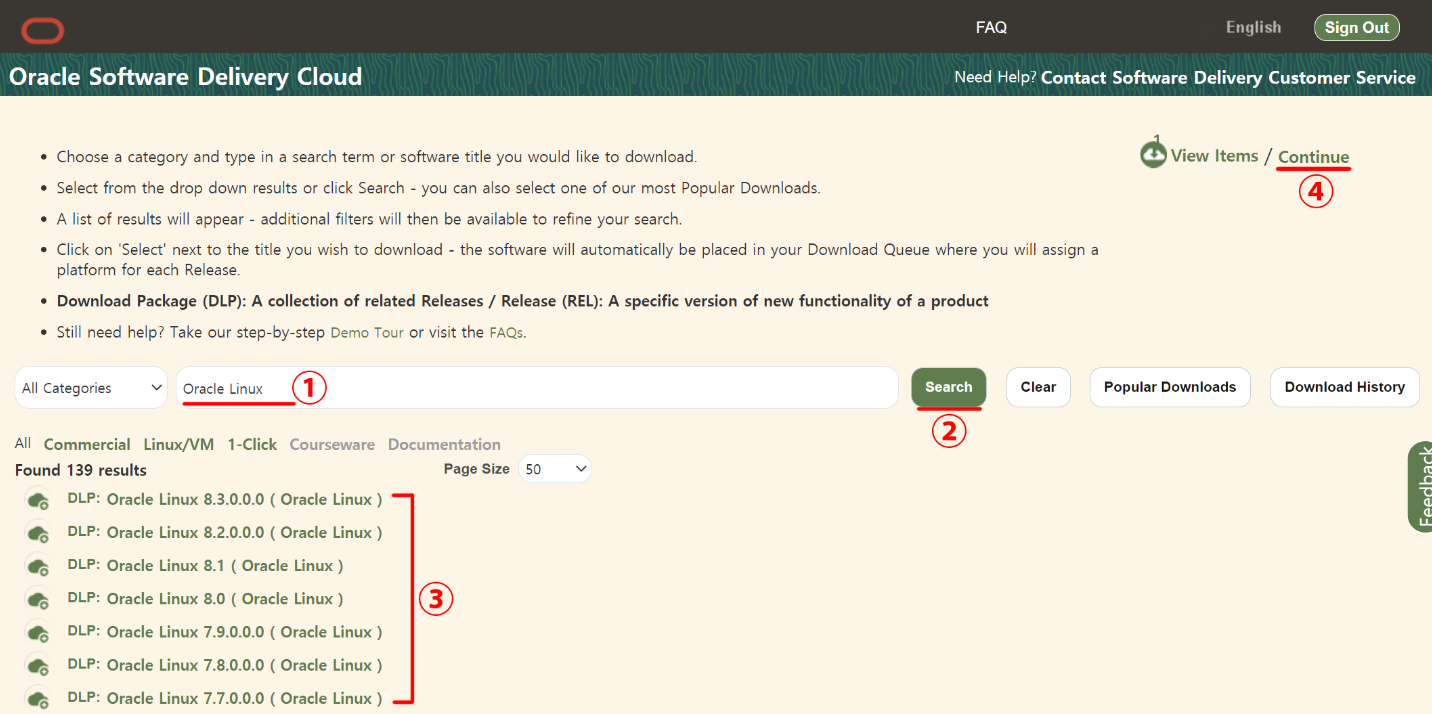
Task: Select the Commercial filter tab
Action: [x=87, y=445]
